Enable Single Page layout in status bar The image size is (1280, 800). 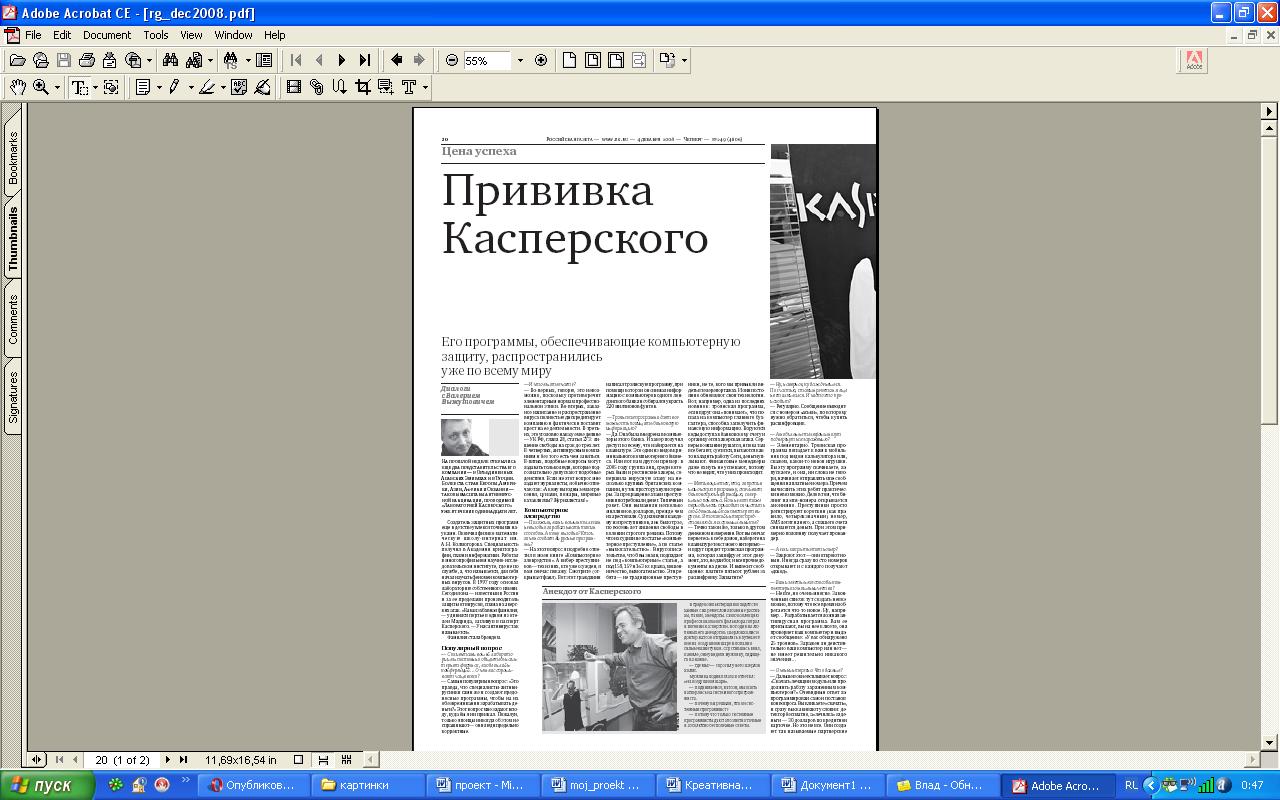tap(300, 760)
